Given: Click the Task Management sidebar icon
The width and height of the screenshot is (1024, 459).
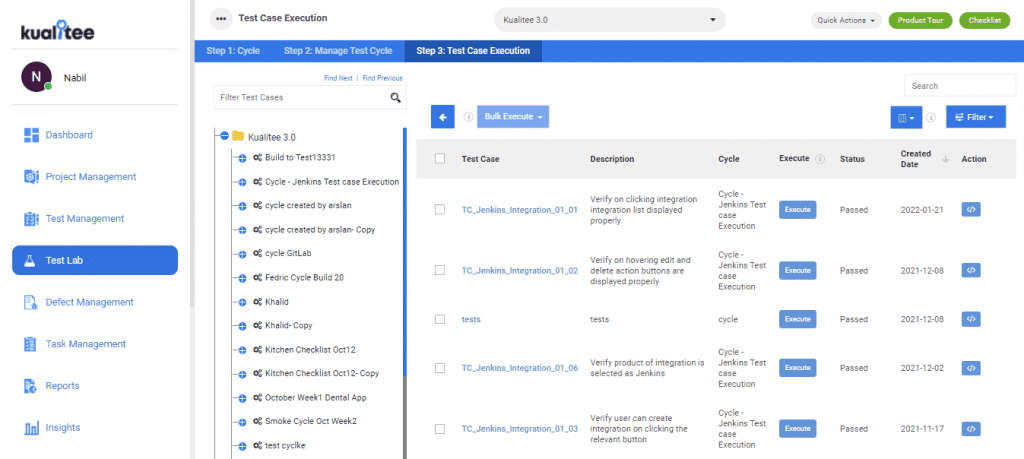Looking at the screenshot, I should pyautogui.click(x=30, y=344).
